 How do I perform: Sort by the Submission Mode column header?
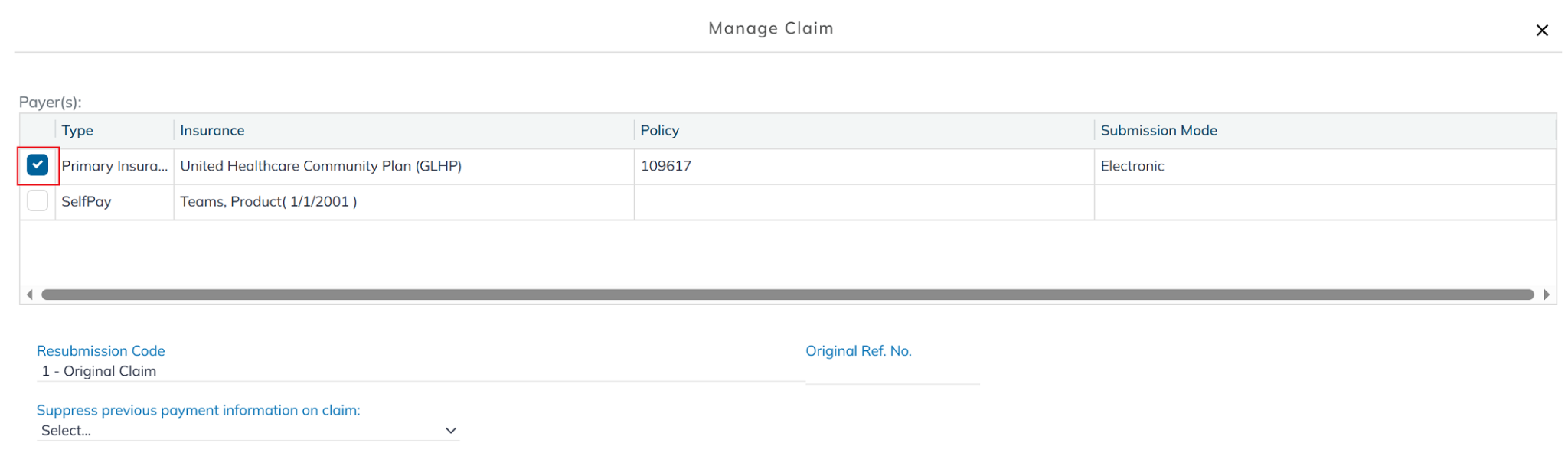click(1158, 131)
